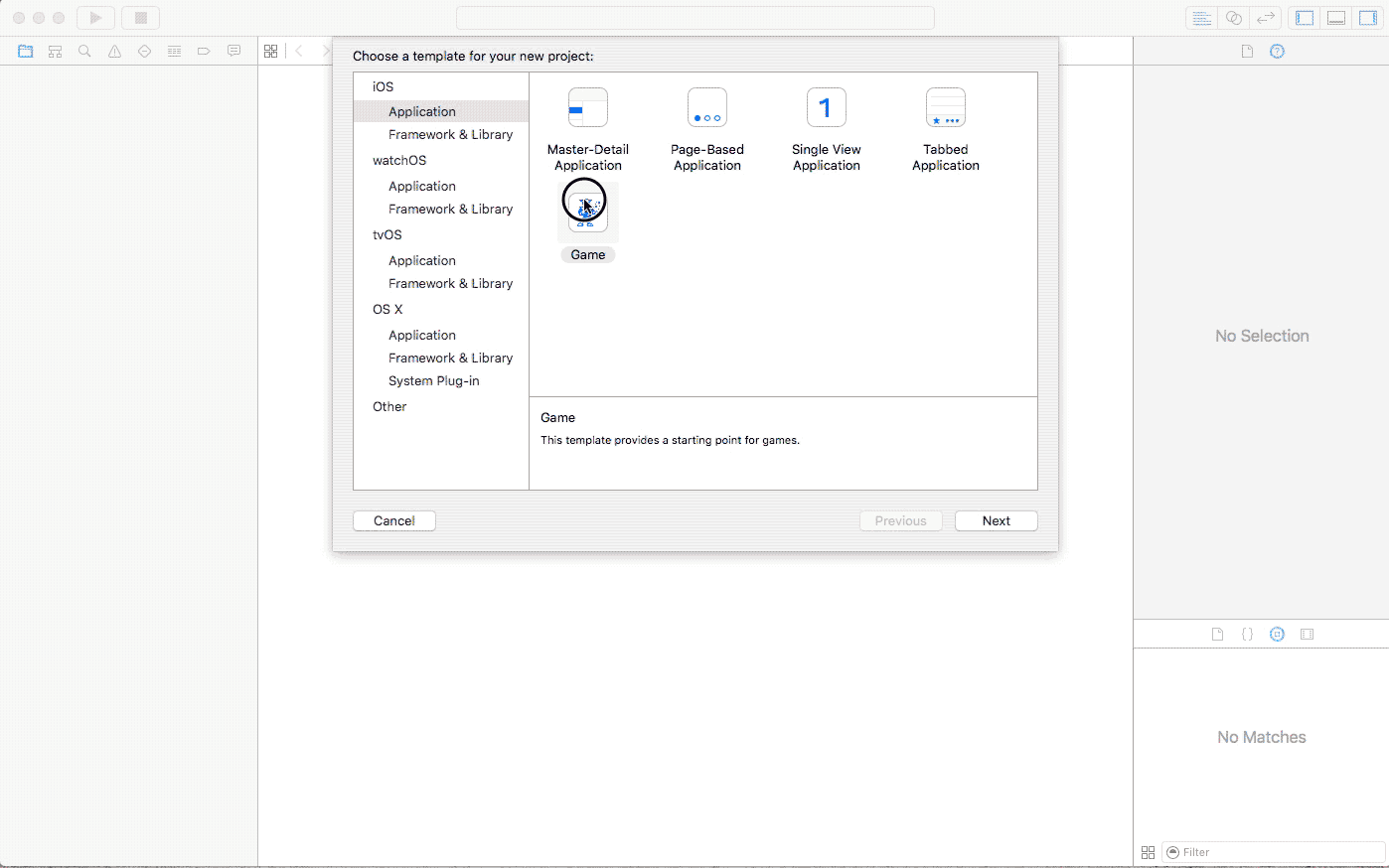The height and width of the screenshot is (868, 1389).
Task: Show the Quick Help inspector
Action: [x=1278, y=52]
